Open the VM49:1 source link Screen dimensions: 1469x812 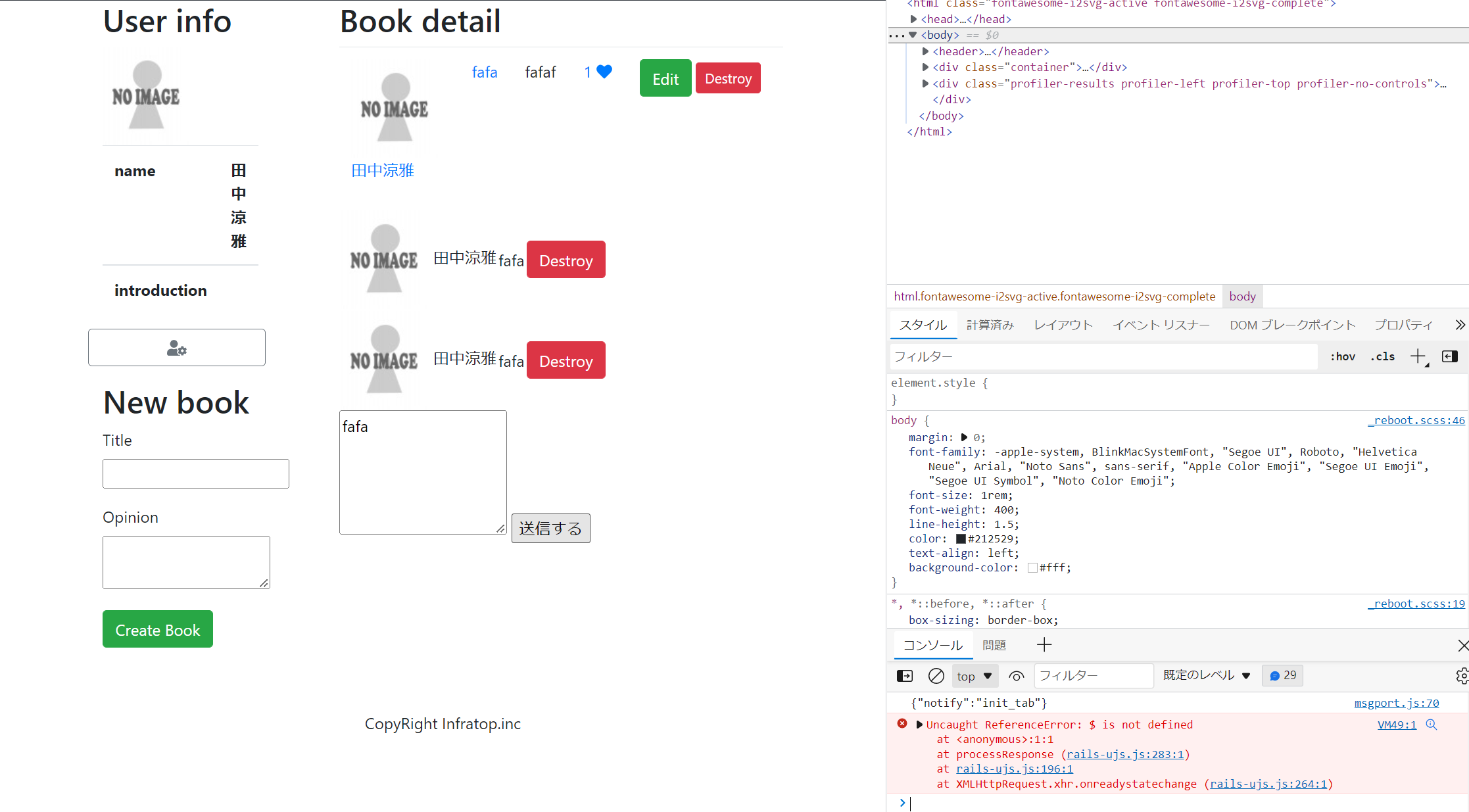[x=1397, y=725]
